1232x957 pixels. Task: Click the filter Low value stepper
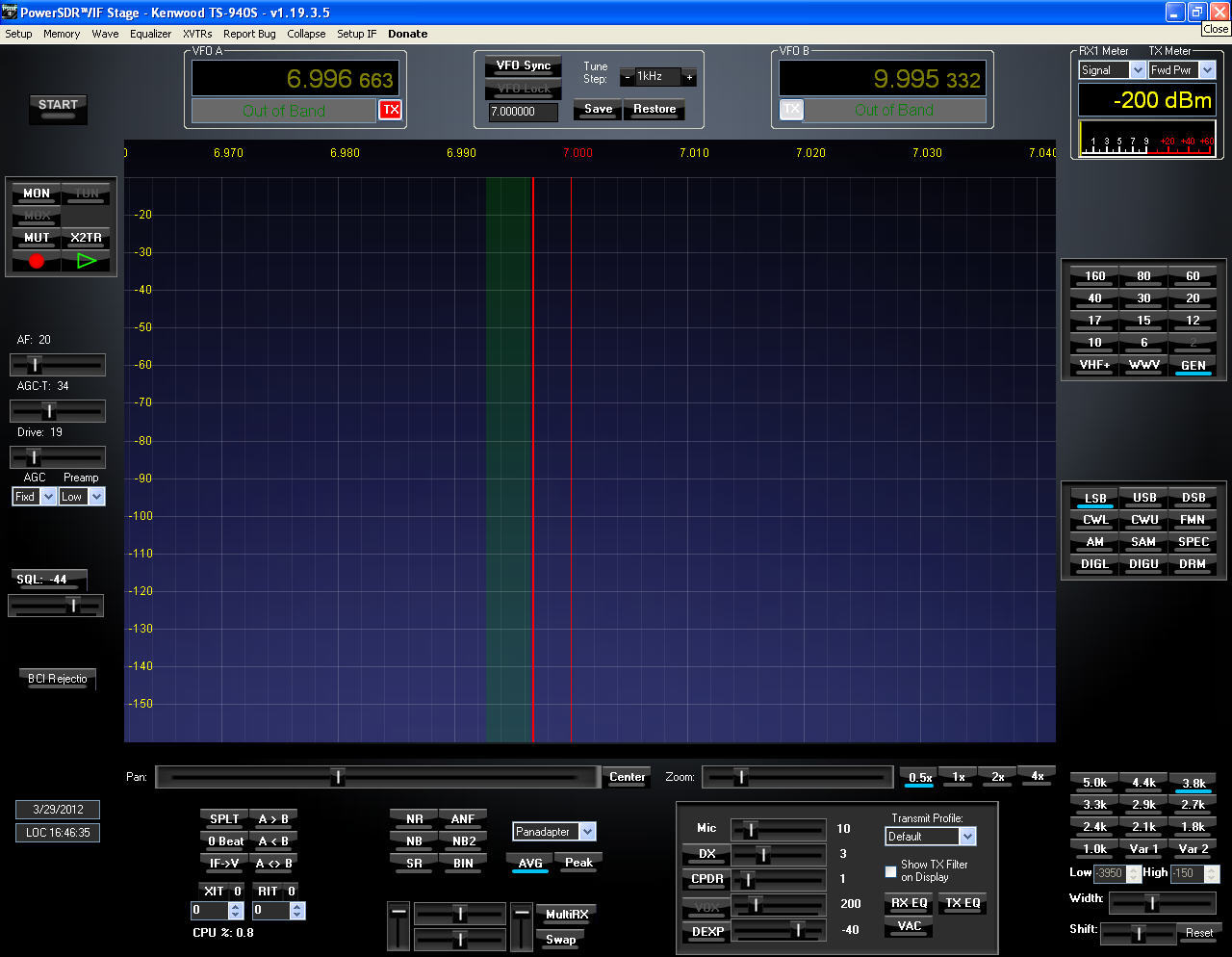coord(1134,873)
